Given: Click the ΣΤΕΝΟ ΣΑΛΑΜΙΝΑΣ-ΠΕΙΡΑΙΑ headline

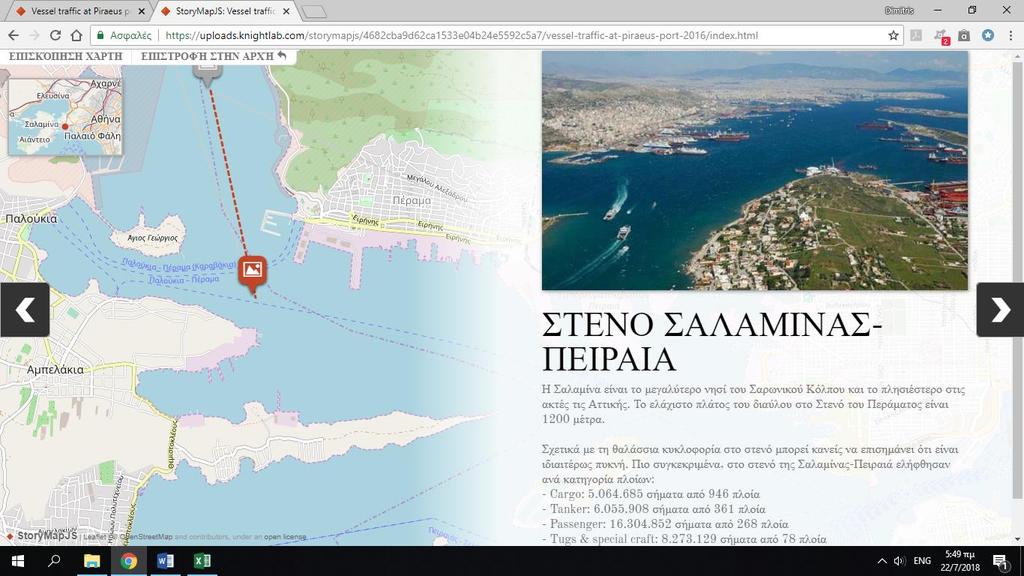Looking at the screenshot, I should (x=712, y=342).
